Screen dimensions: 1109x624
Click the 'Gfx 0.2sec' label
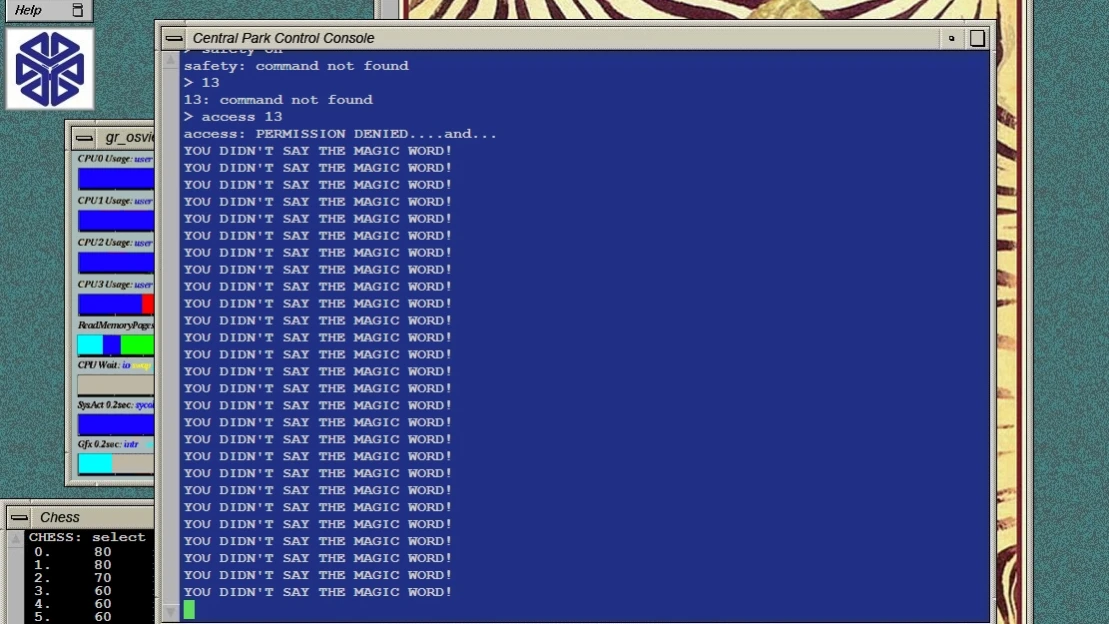[99, 444]
